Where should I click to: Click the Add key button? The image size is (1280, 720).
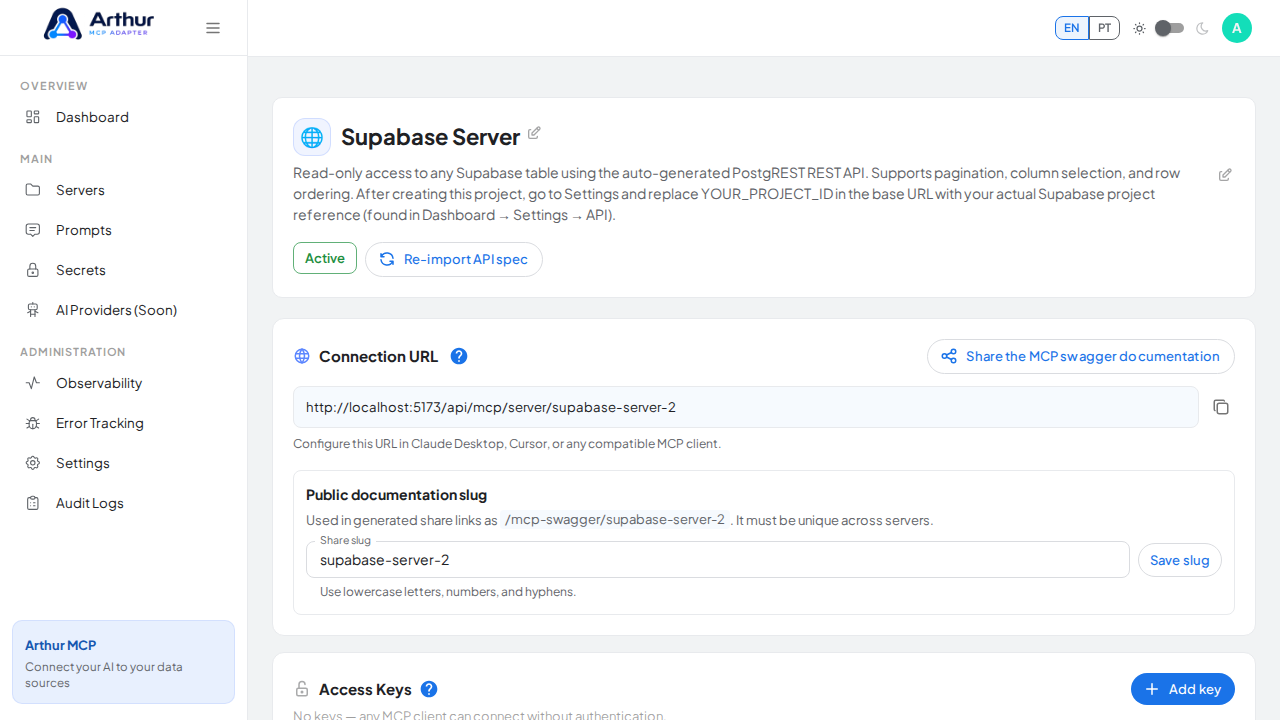point(1183,689)
